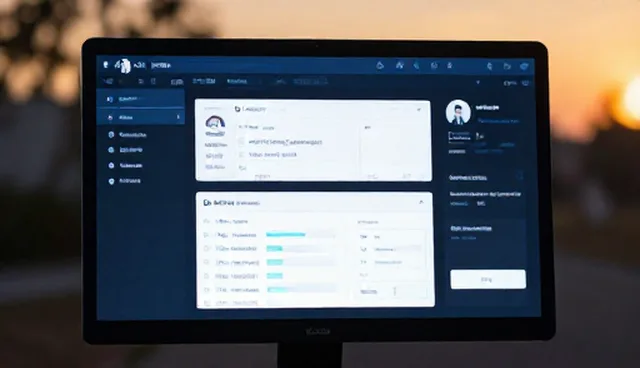Tick the checkbox of the lower card's third row
Image resolution: width=640 pixels, height=368 pixels.
pos(206,248)
